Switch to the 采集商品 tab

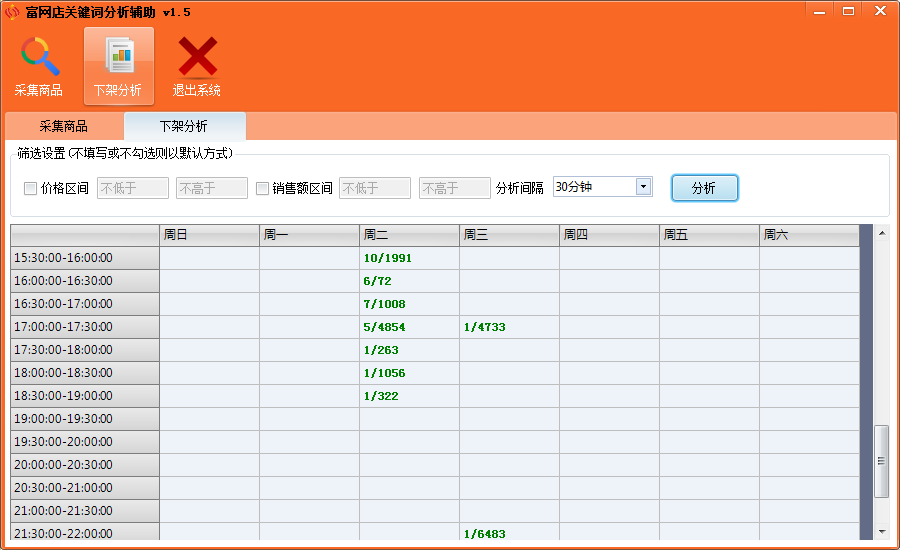pos(64,127)
